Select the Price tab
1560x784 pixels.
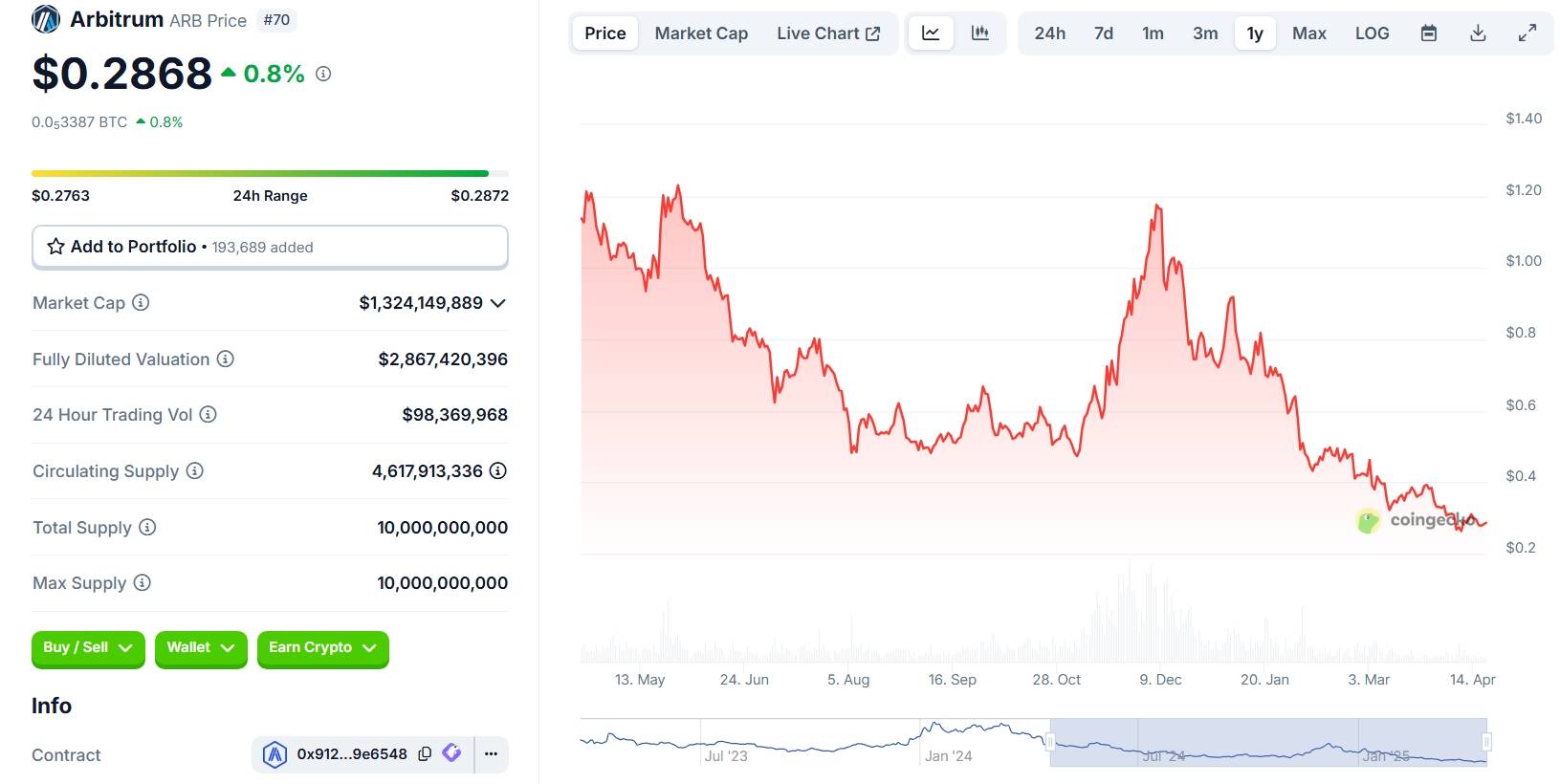point(604,33)
